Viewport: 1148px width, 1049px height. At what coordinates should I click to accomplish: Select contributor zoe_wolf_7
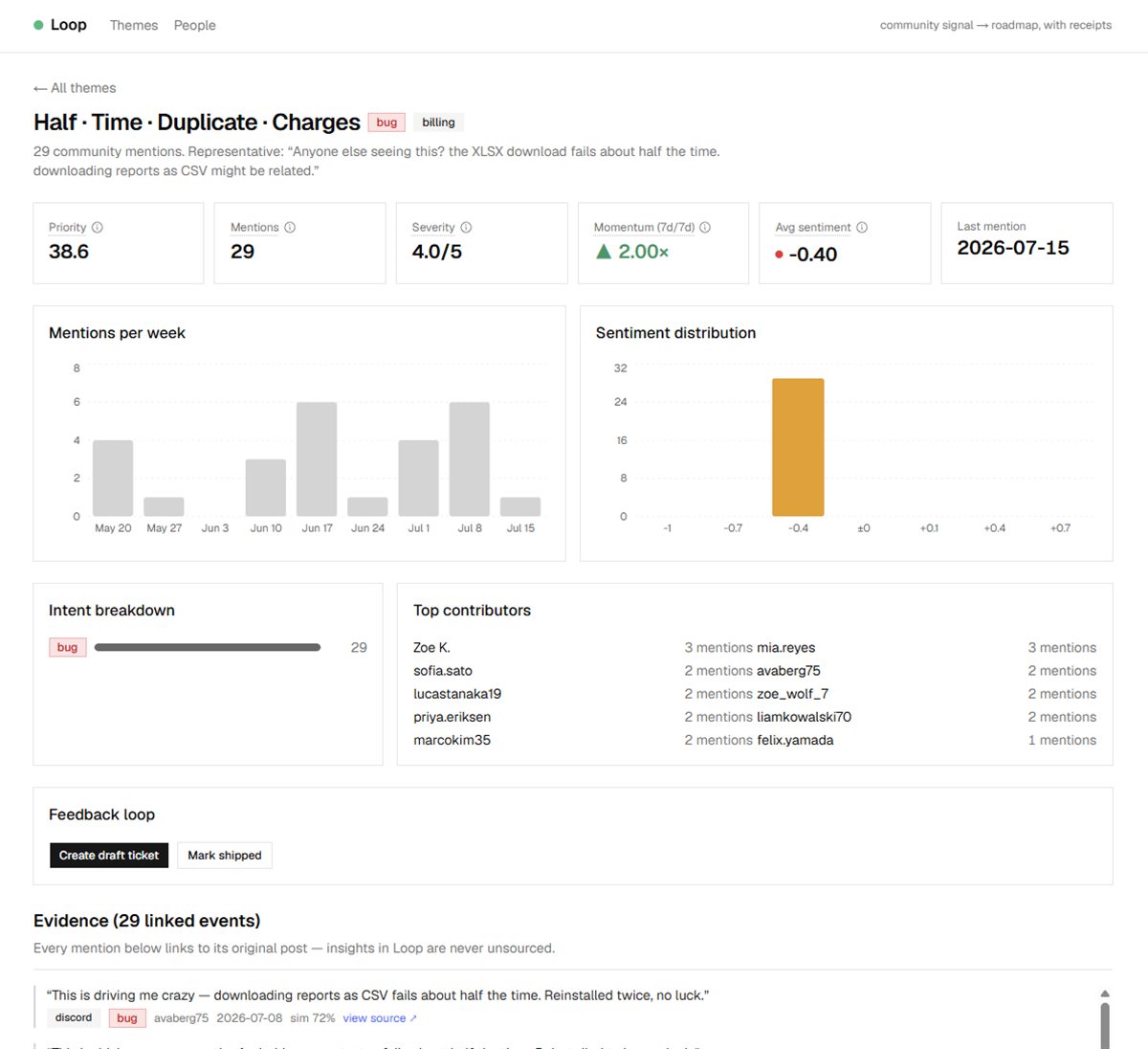click(792, 694)
